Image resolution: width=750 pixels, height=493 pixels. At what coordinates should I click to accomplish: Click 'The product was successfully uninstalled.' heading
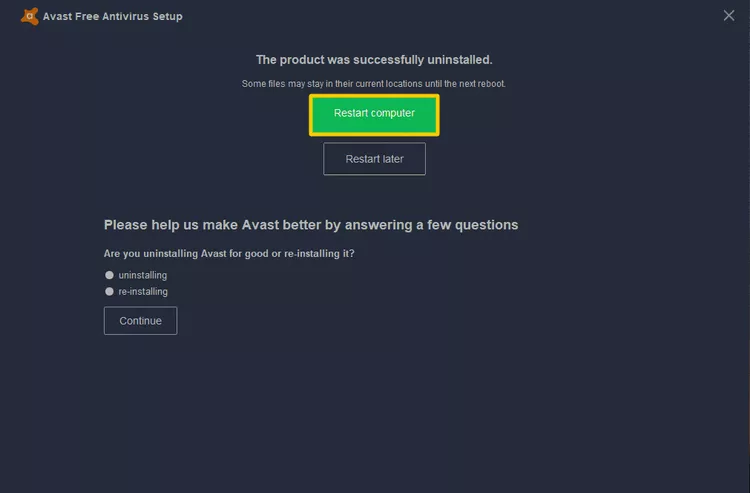pos(374,60)
